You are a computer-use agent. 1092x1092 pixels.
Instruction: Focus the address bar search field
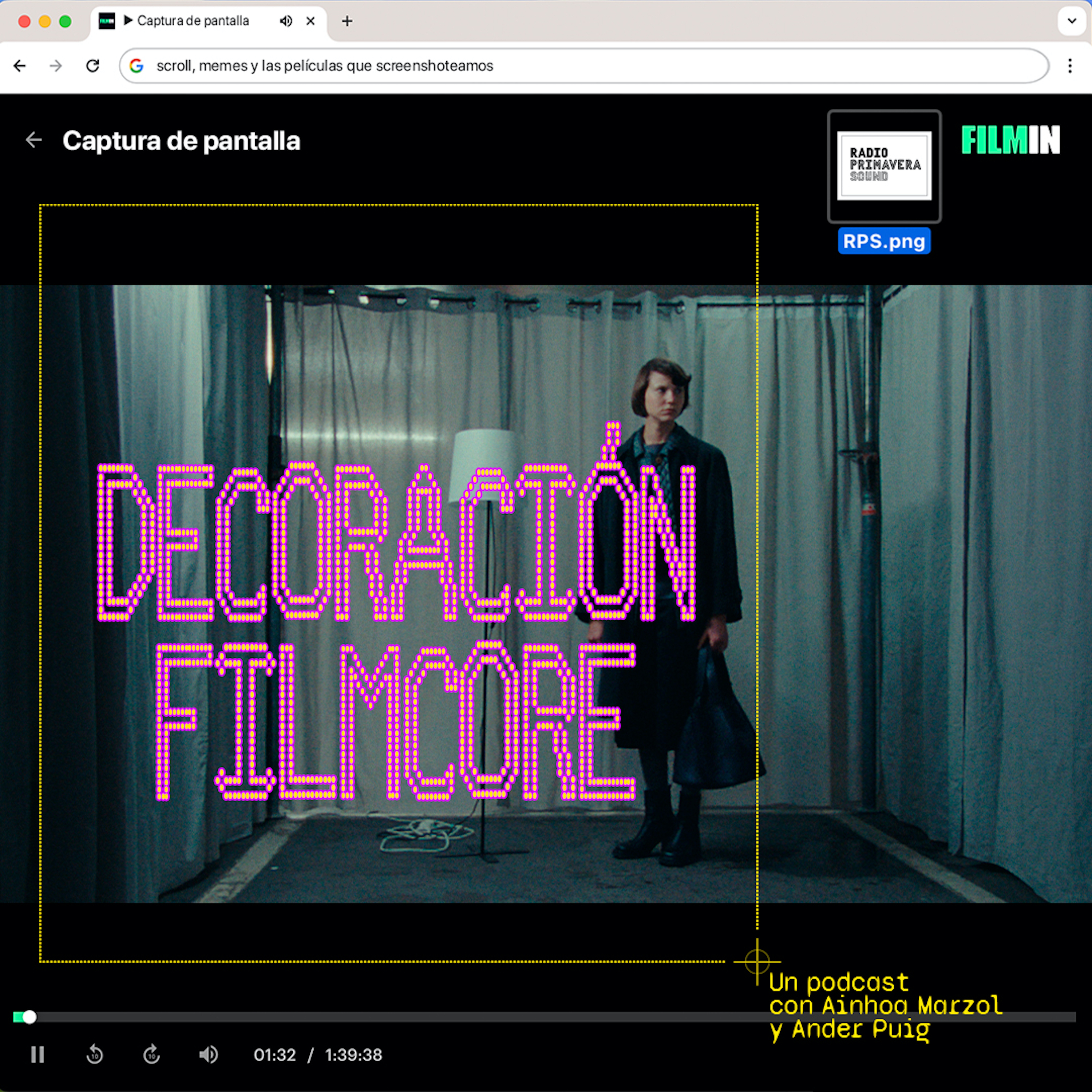(584, 66)
